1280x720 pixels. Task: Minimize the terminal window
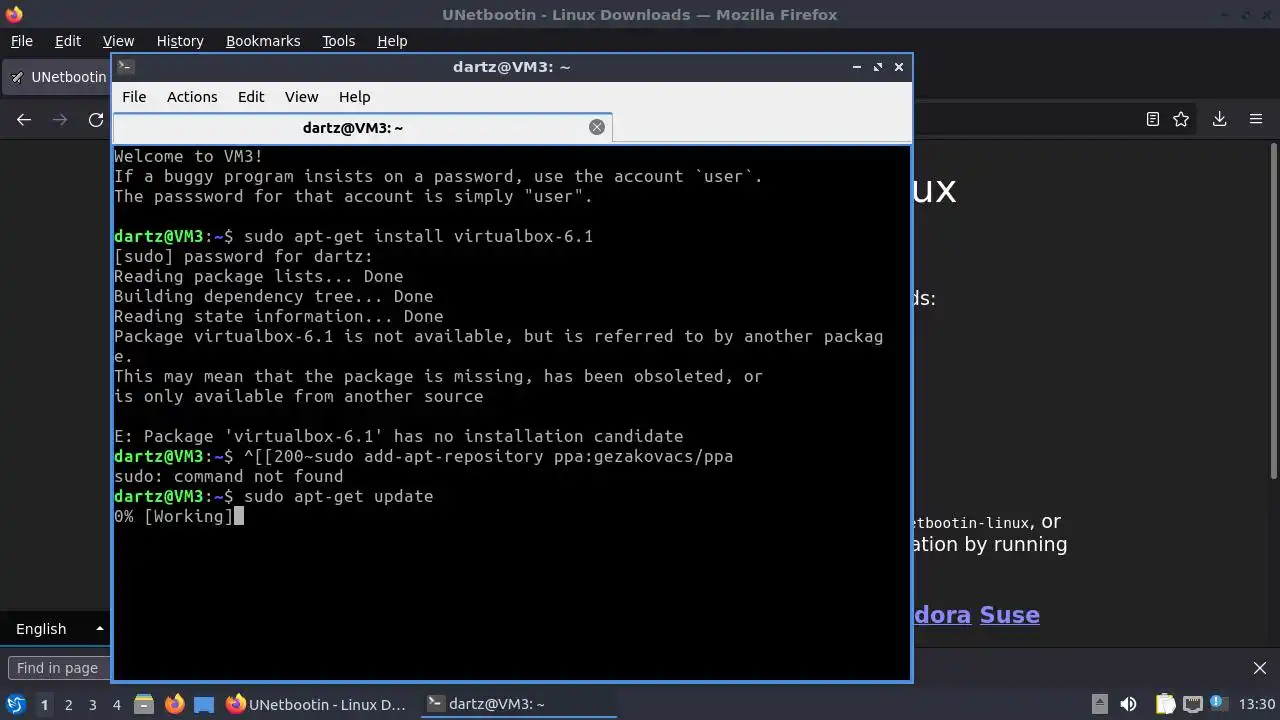pos(856,67)
